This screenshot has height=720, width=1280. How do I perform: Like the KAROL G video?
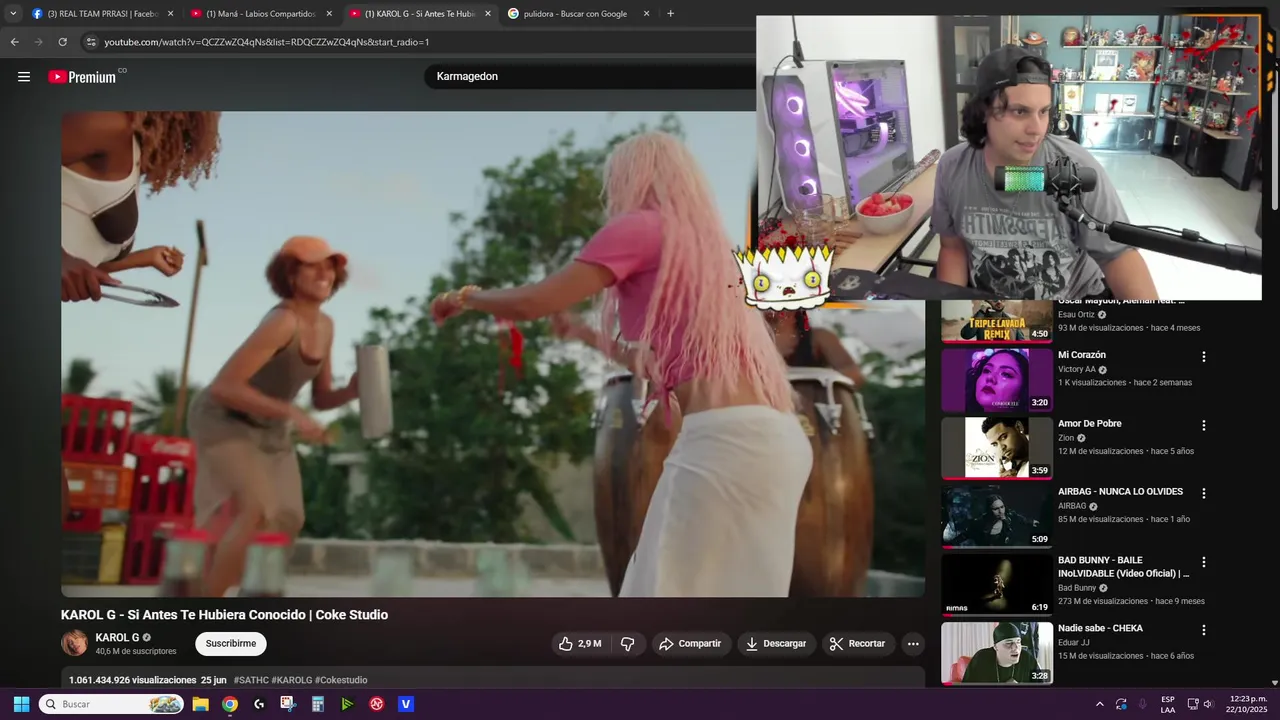580,644
